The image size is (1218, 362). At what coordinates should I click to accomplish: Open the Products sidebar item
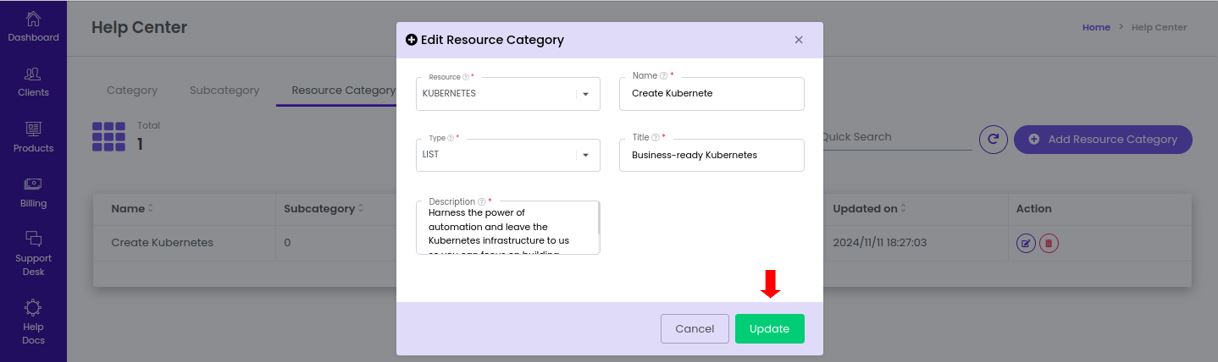(33, 138)
